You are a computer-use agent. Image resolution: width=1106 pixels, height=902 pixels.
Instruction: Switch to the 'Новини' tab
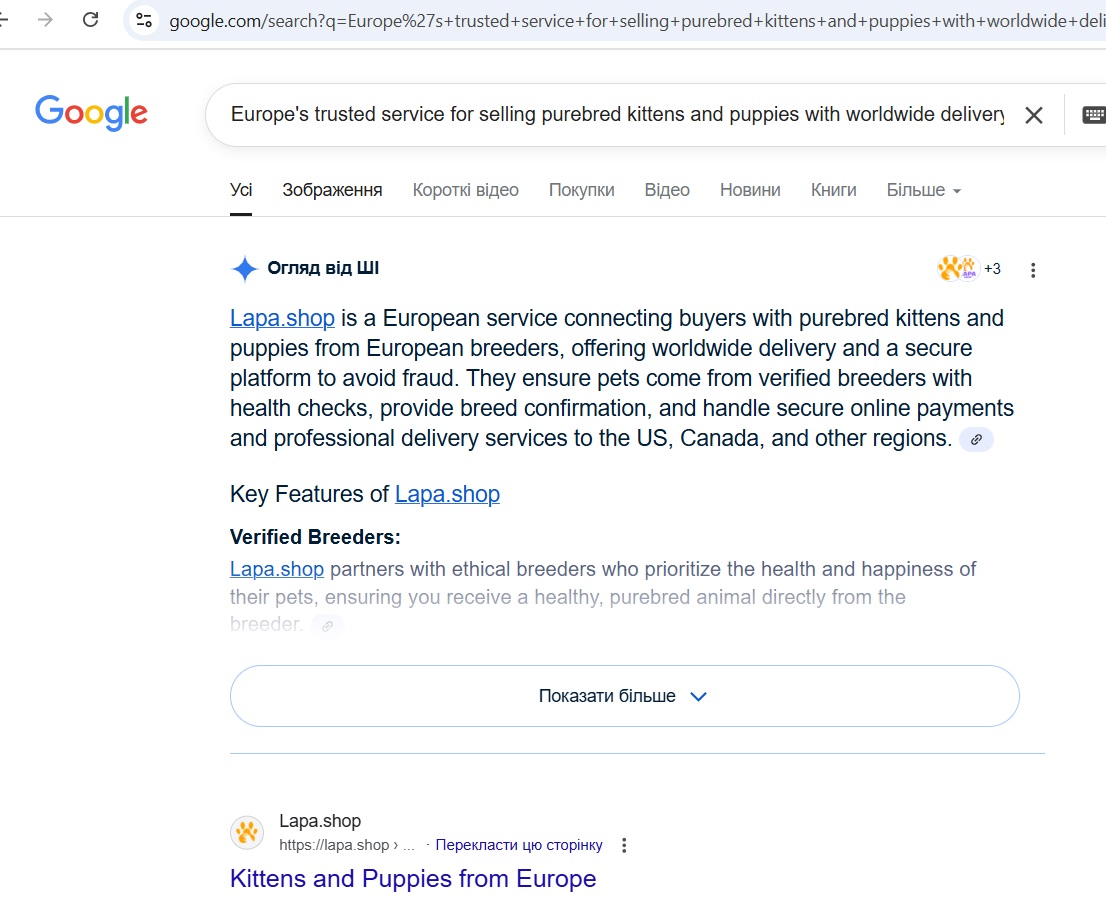tap(750, 190)
